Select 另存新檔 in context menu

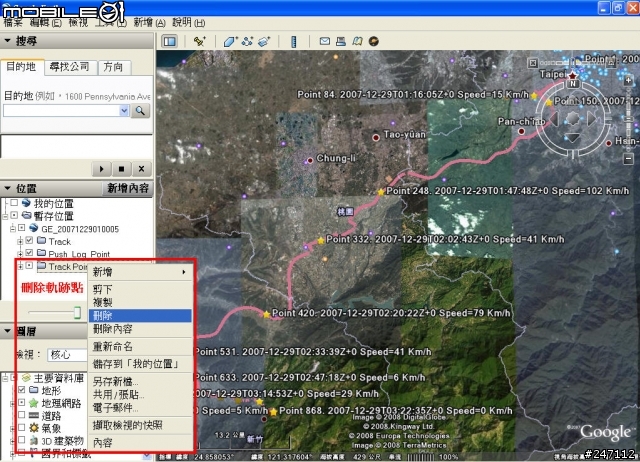pos(140,382)
